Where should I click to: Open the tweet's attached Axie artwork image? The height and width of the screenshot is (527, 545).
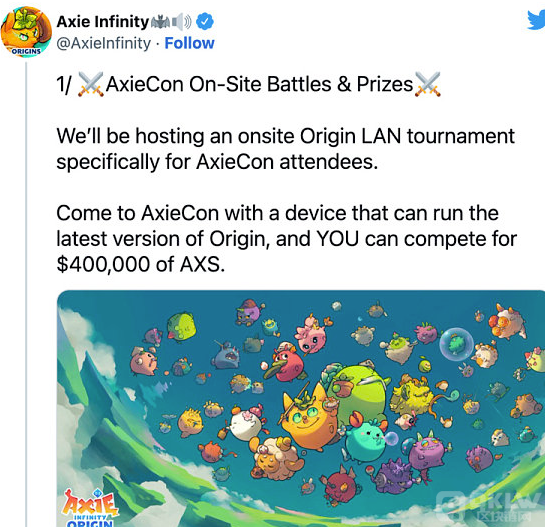click(301, 408)
